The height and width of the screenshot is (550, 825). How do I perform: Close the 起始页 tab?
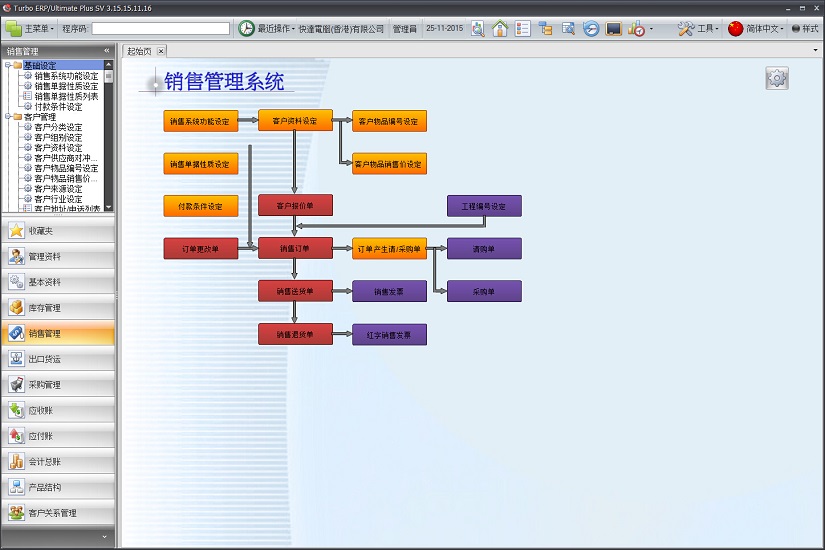(x=161, y=51)
